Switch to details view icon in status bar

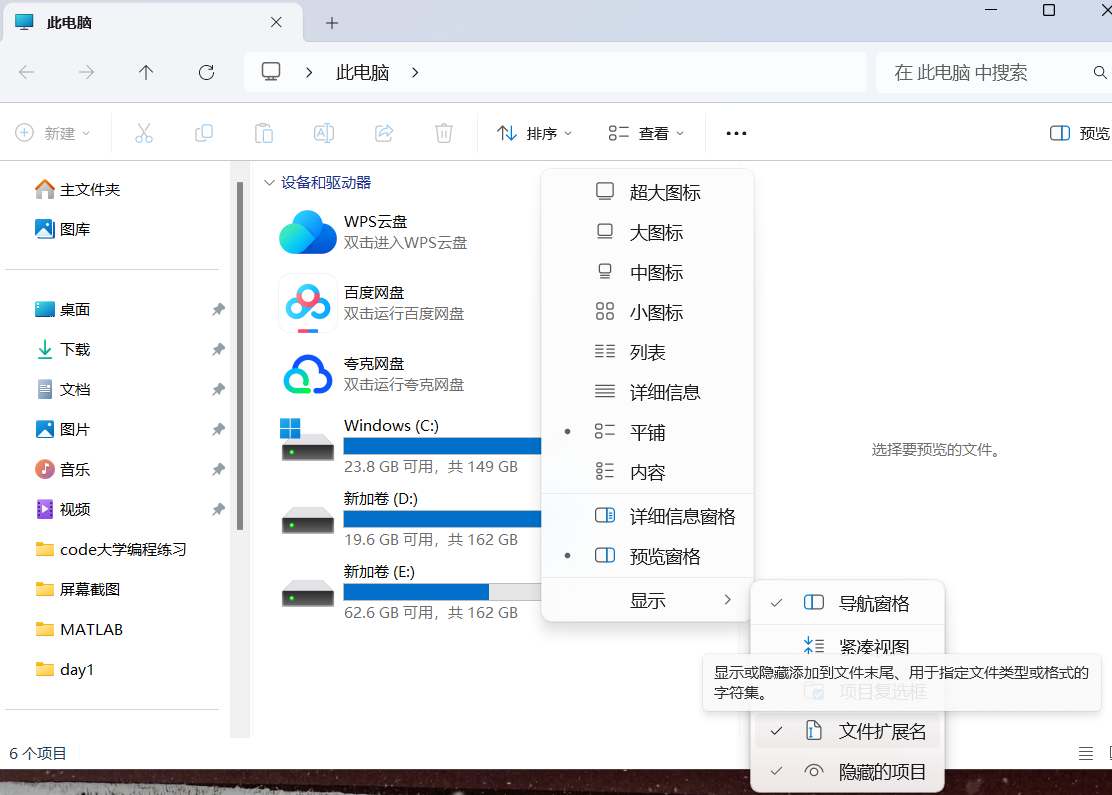click(x=1086, y=753)
